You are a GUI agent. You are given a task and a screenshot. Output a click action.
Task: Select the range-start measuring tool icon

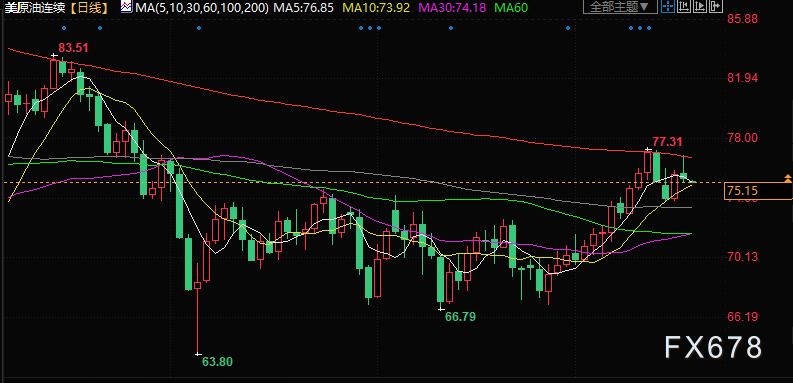point(684,6)
